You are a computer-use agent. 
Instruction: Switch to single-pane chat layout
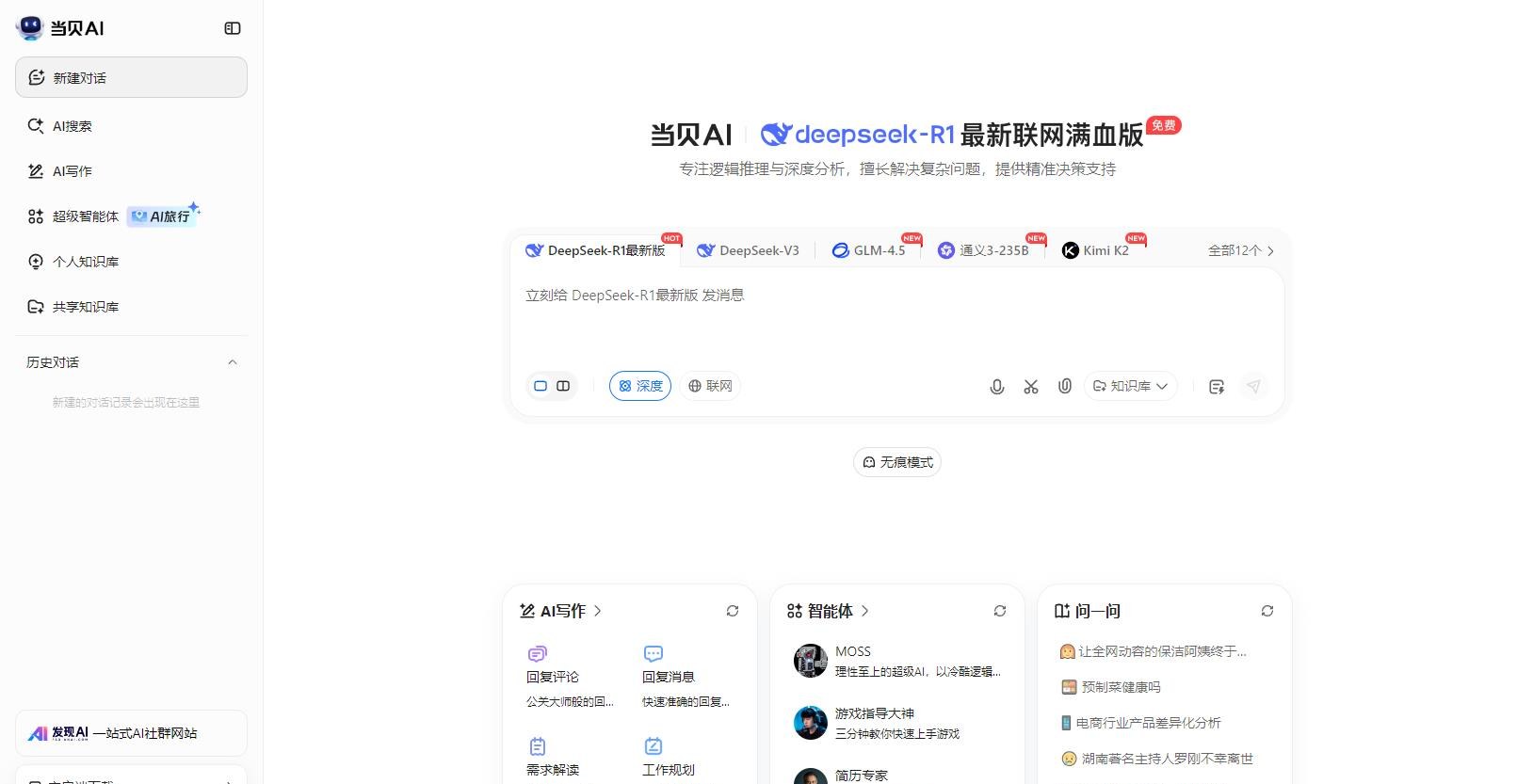[x=541, y=386]
